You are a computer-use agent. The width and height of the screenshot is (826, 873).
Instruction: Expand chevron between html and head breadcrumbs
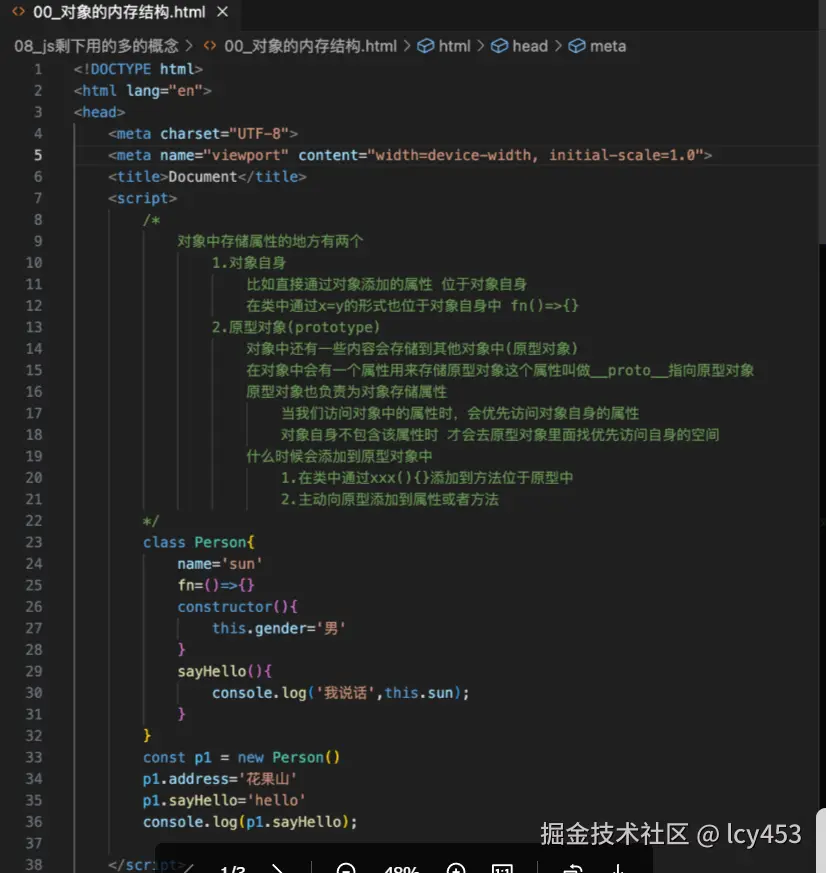tap(480, 46)
